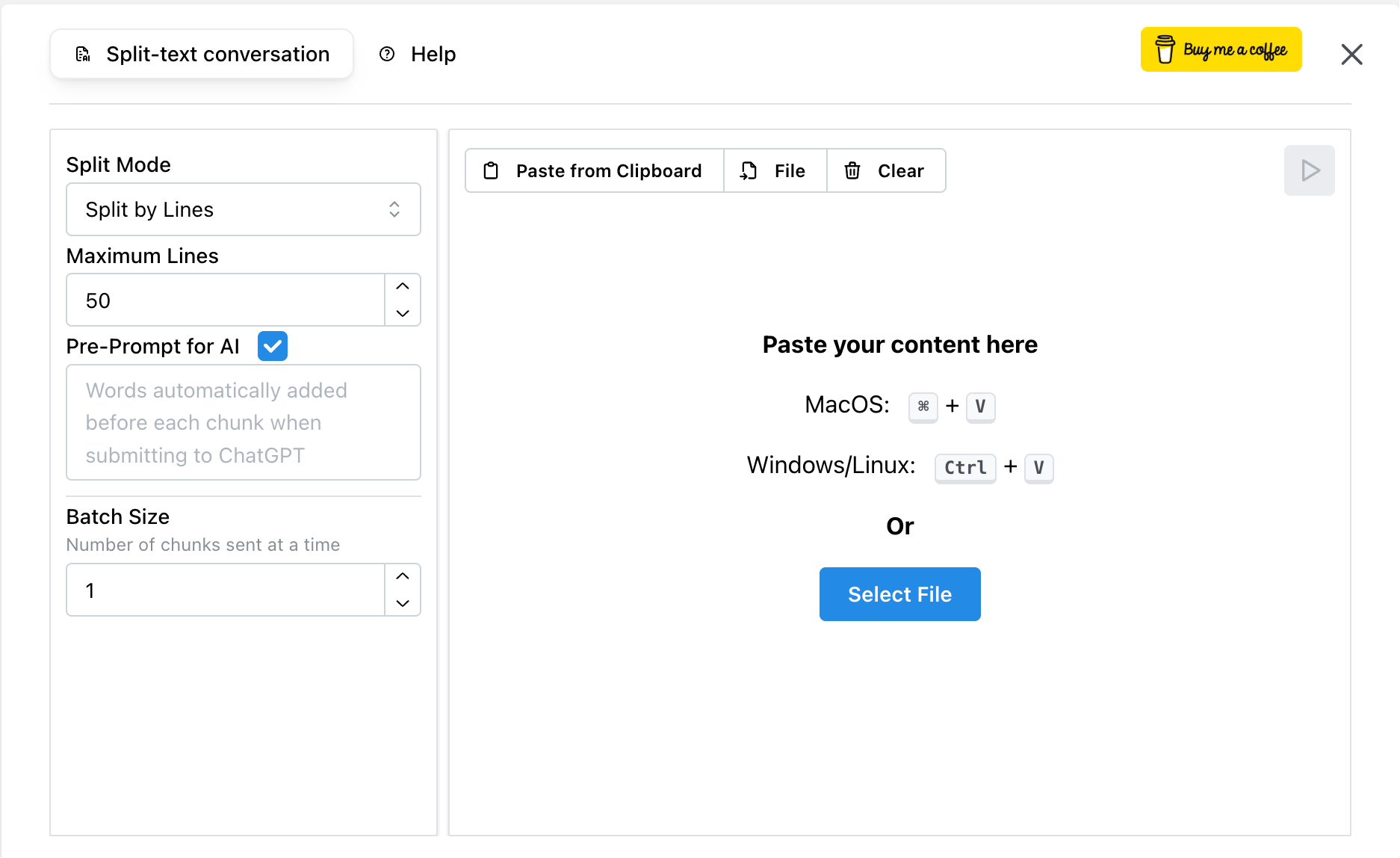The width and height of the screenshot is (1400, 858).
Task: Click the Paste from Clipboard clipboard icon
Action: 491,170
